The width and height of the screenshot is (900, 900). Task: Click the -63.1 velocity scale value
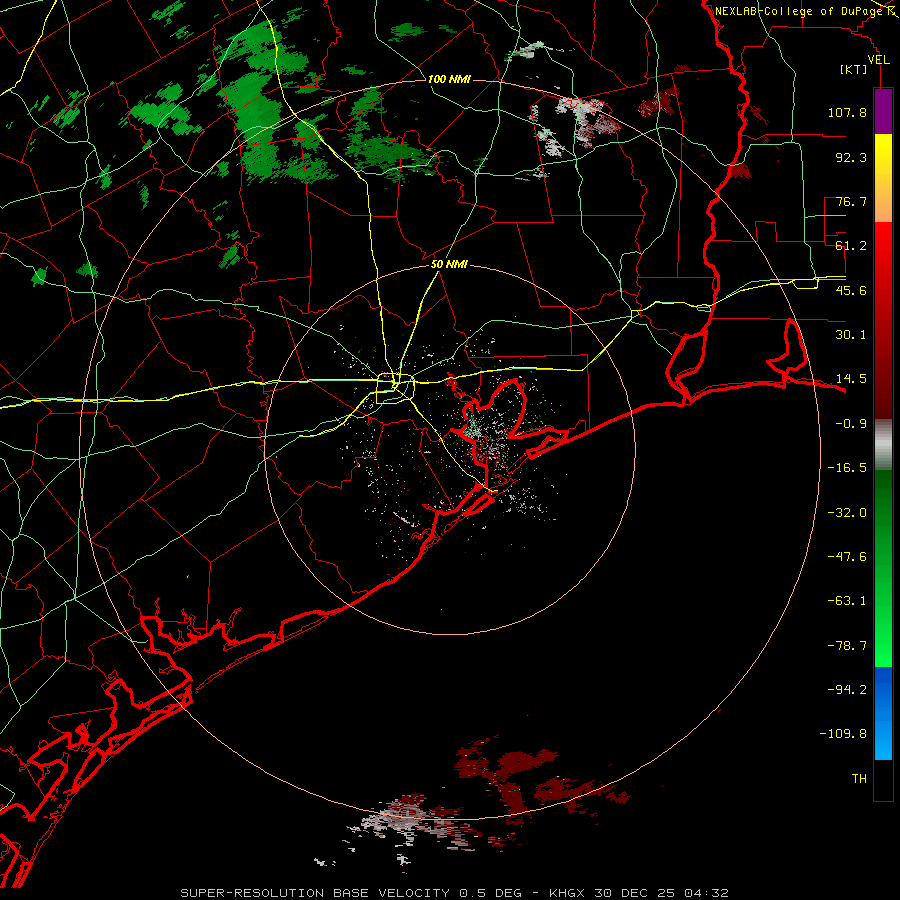[847, 601]
